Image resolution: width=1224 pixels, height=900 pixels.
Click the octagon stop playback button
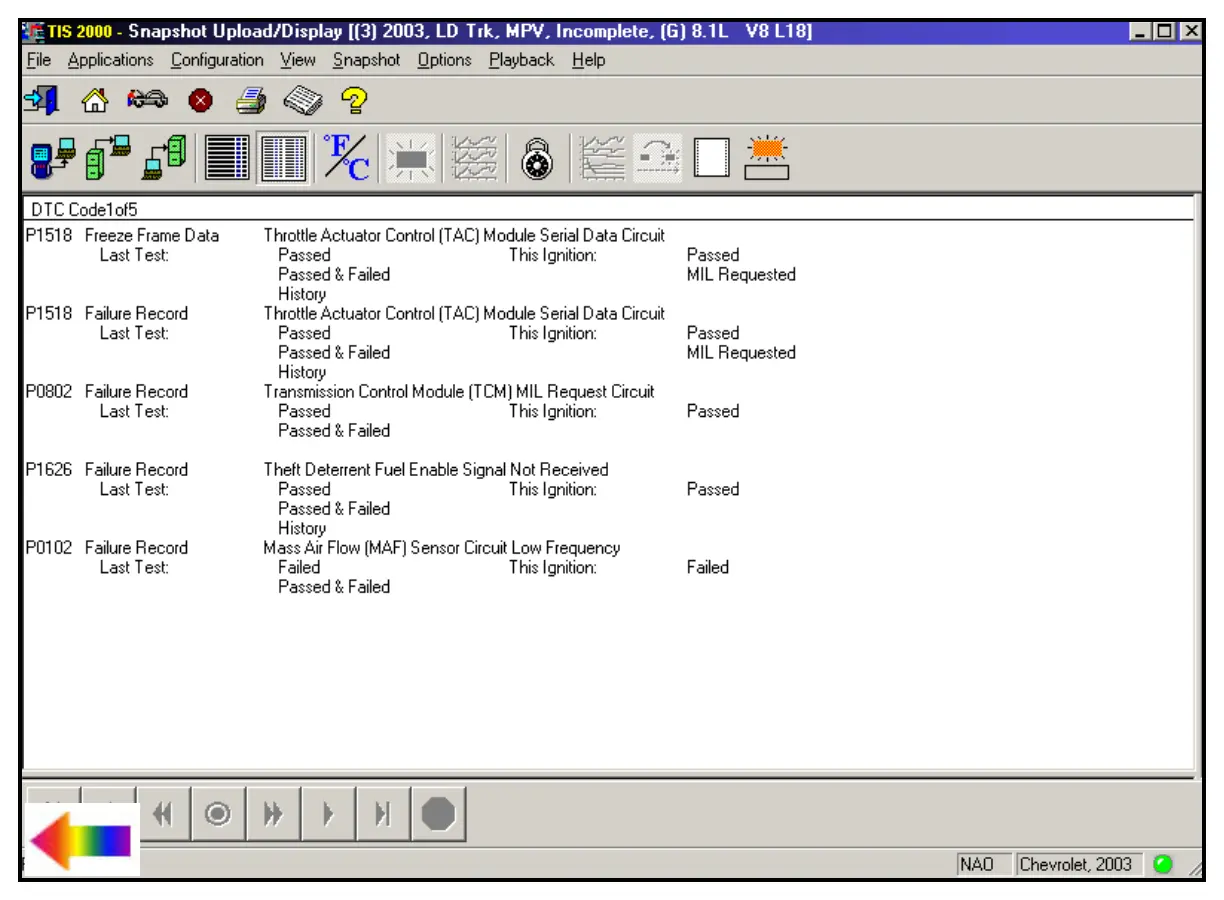pos(438,816)
